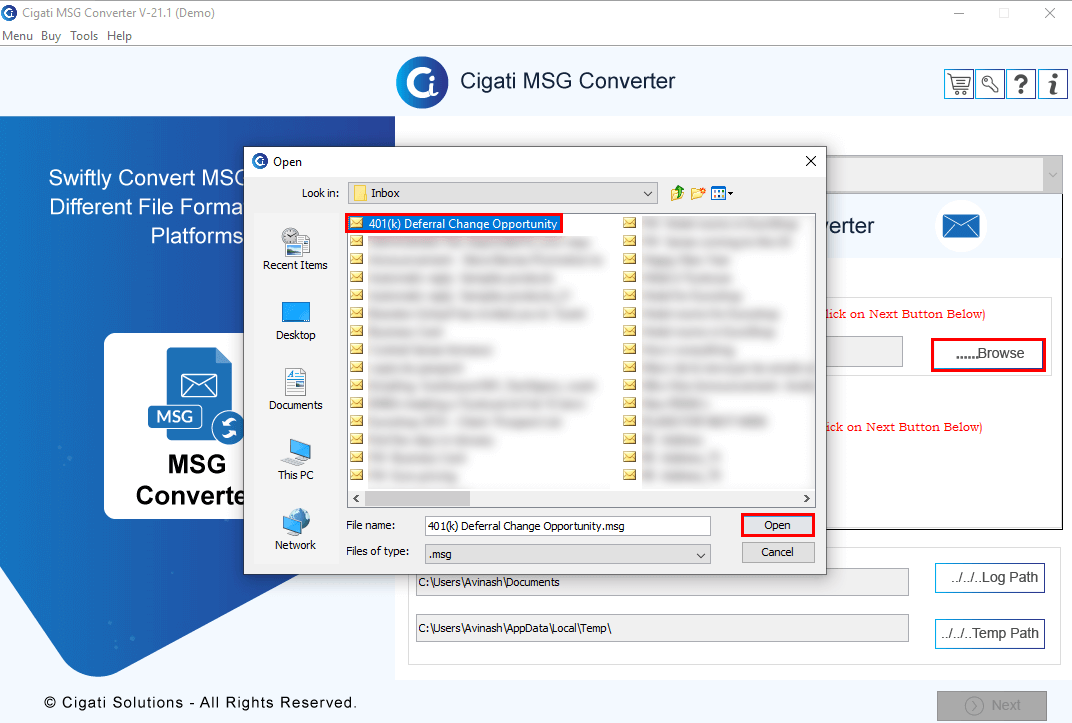Viewport: 1072px width, 723px height.
Task: Expand the dropdown behind the dialog's top right
Action: pyautogui.click(x=1053, y=175)
